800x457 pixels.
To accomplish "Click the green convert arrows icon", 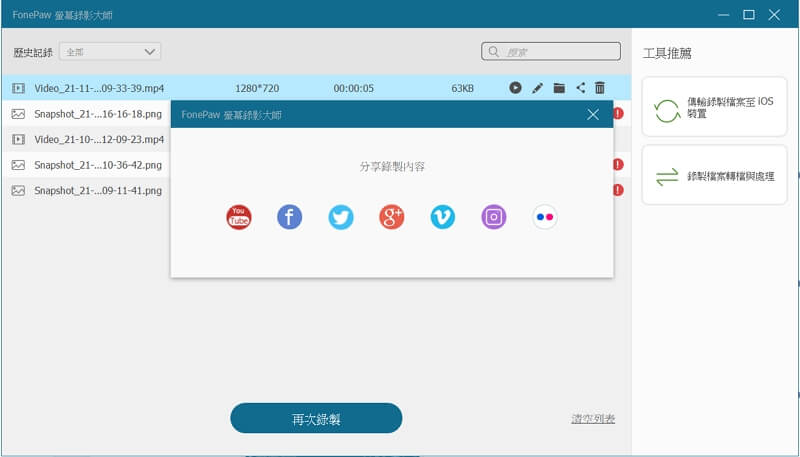I will point(667,176).
